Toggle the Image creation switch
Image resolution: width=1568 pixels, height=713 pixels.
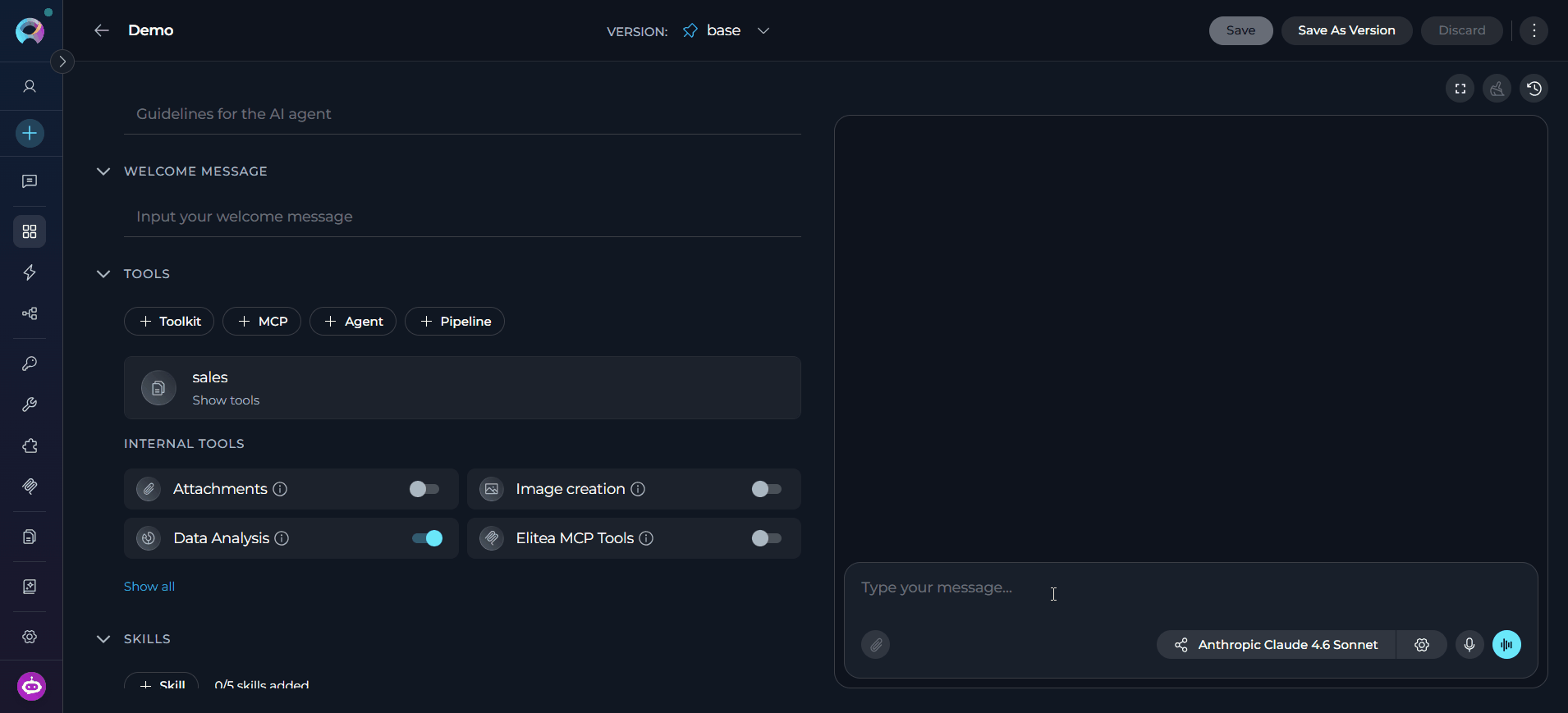pyautogui.click(x=767, y=489)
